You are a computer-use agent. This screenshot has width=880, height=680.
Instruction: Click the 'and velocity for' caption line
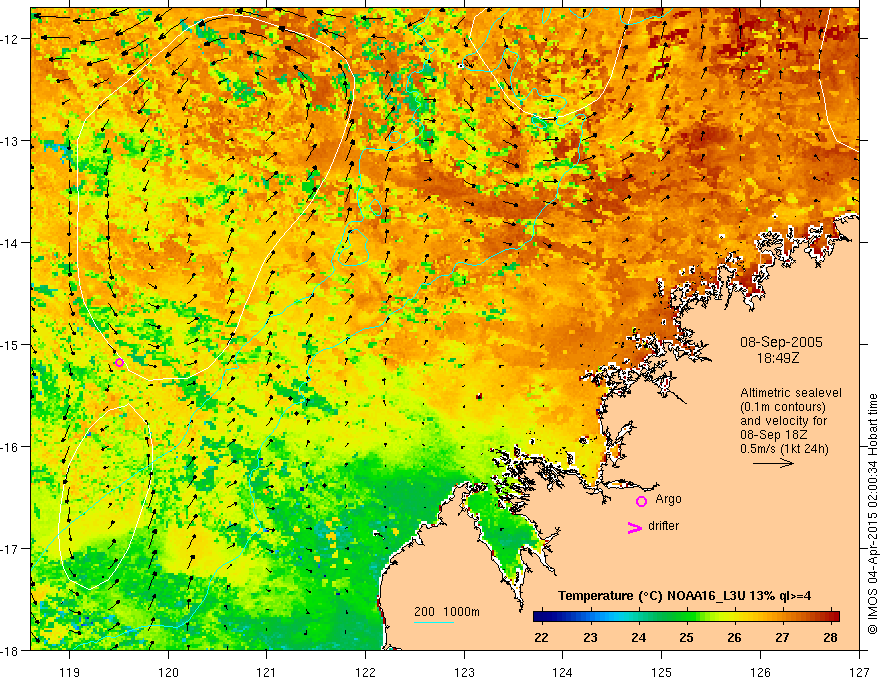click(783, 421)
